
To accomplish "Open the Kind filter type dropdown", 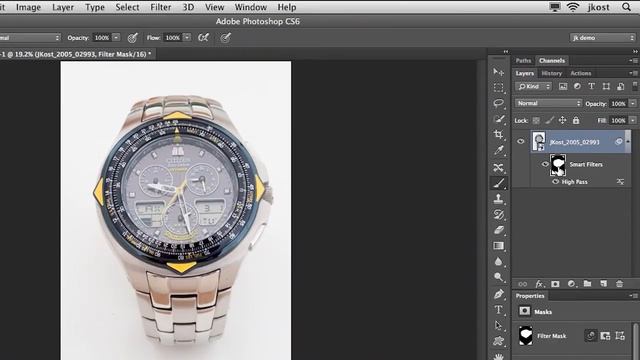I will click(533, 86).
